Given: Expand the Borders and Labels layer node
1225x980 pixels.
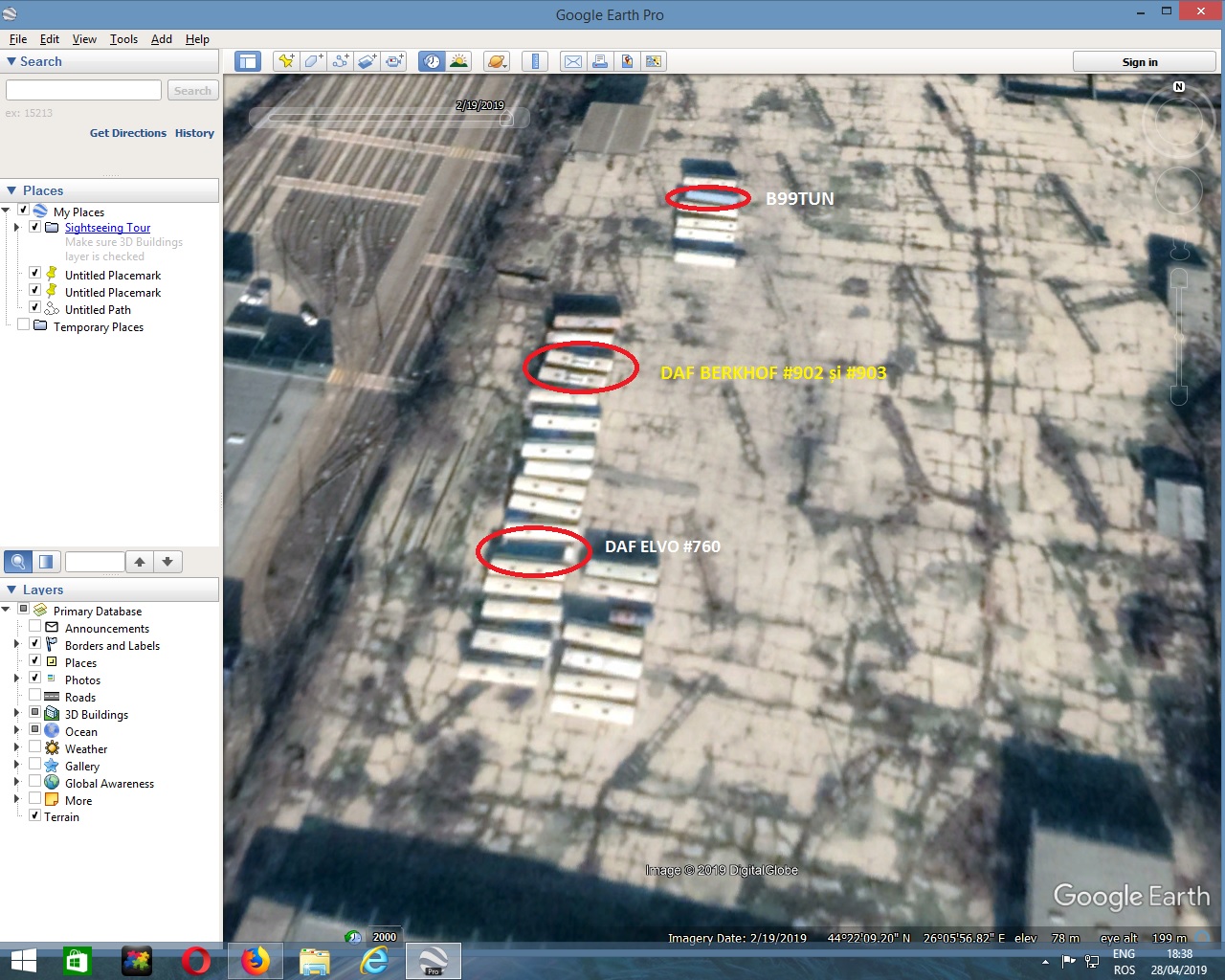Looking at the screenshot, I should [x=16, y=644].
